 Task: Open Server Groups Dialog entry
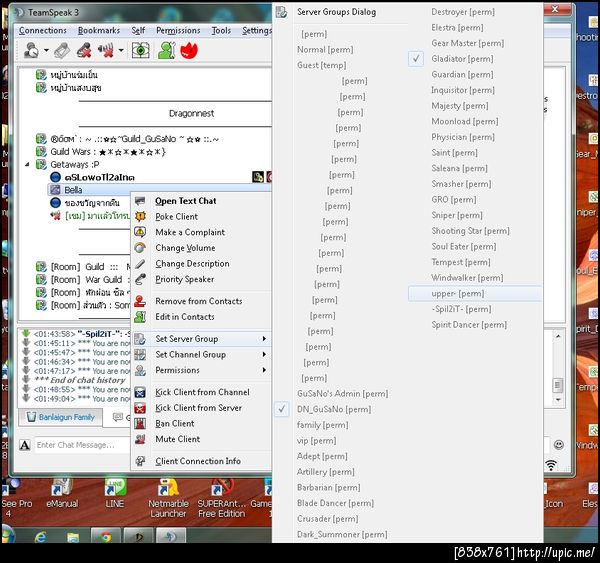tap(337, 12)
